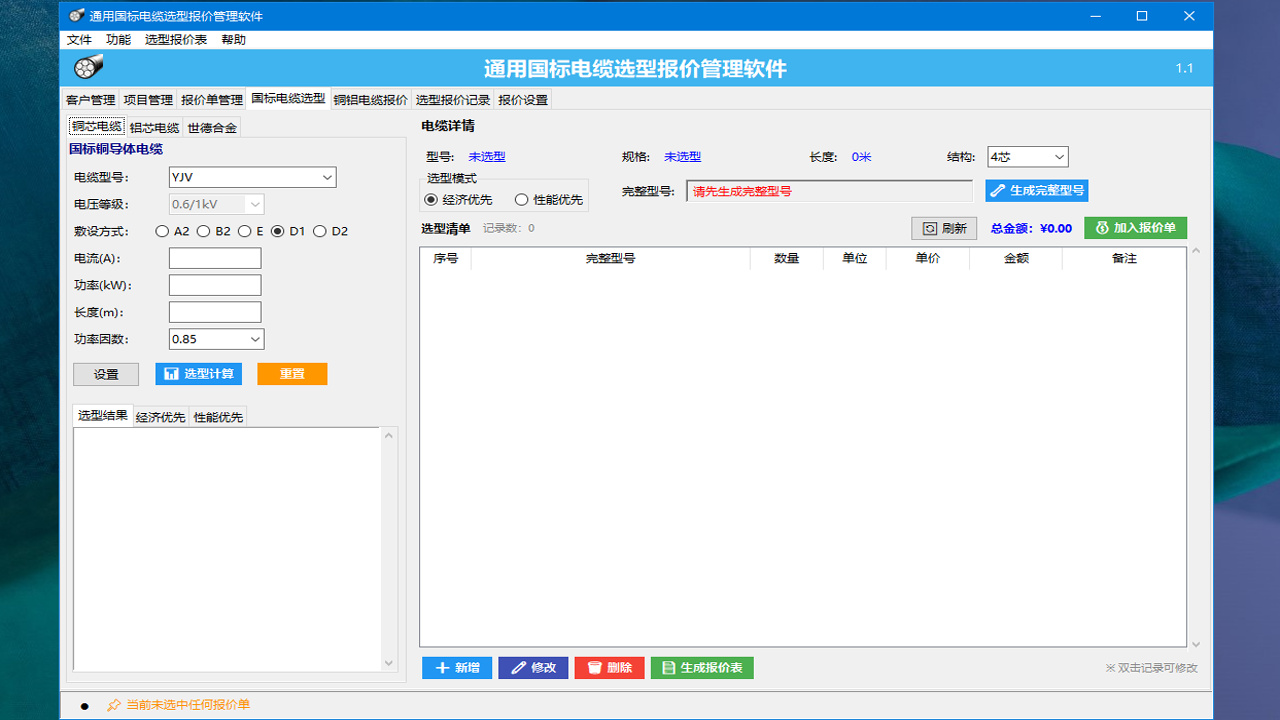Open the 选型报价表 menu
Image resolution: width=1280 pixels, height=720 pixels.
pyautogui.click(x=176, y=40)
